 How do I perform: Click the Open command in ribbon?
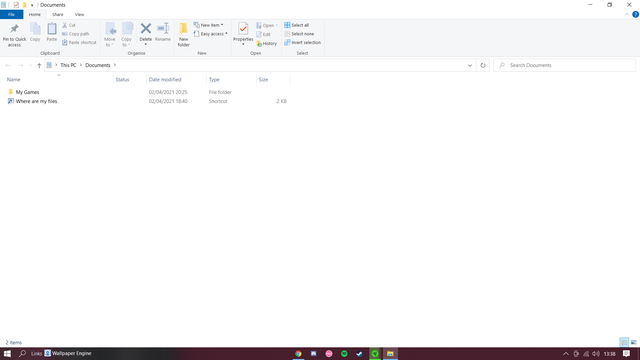[267, 25]
